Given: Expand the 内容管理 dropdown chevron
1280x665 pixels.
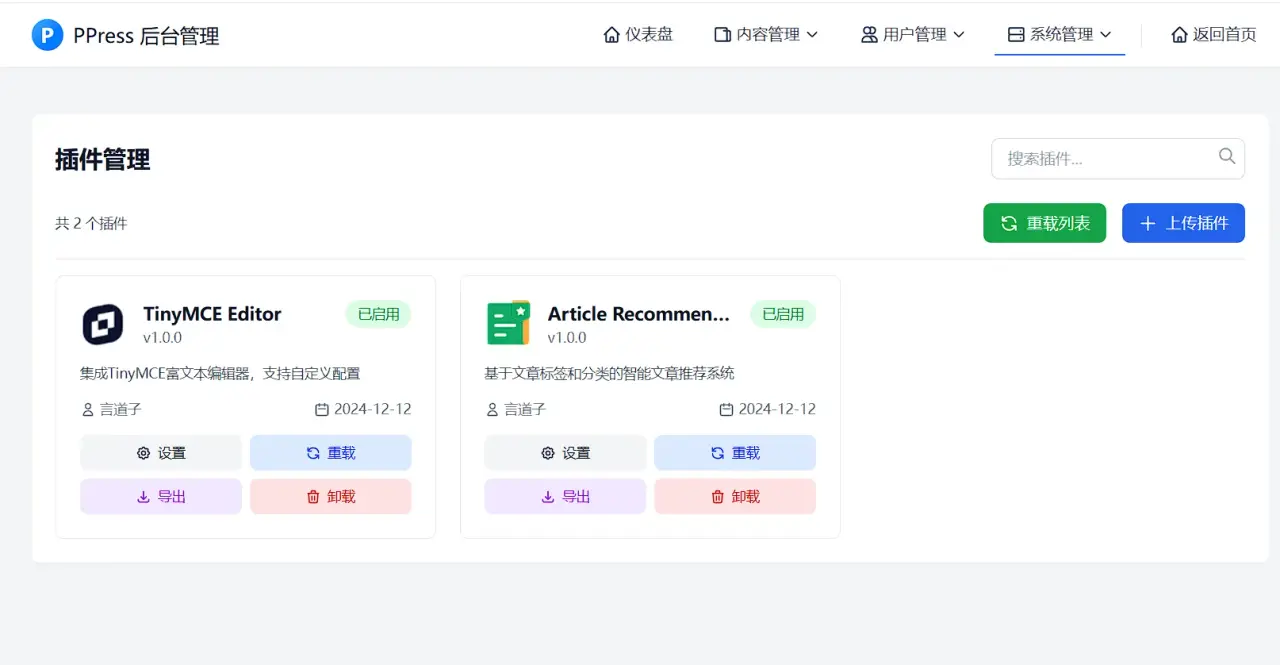Looking at the screenshot, I should tap(812, 35).
